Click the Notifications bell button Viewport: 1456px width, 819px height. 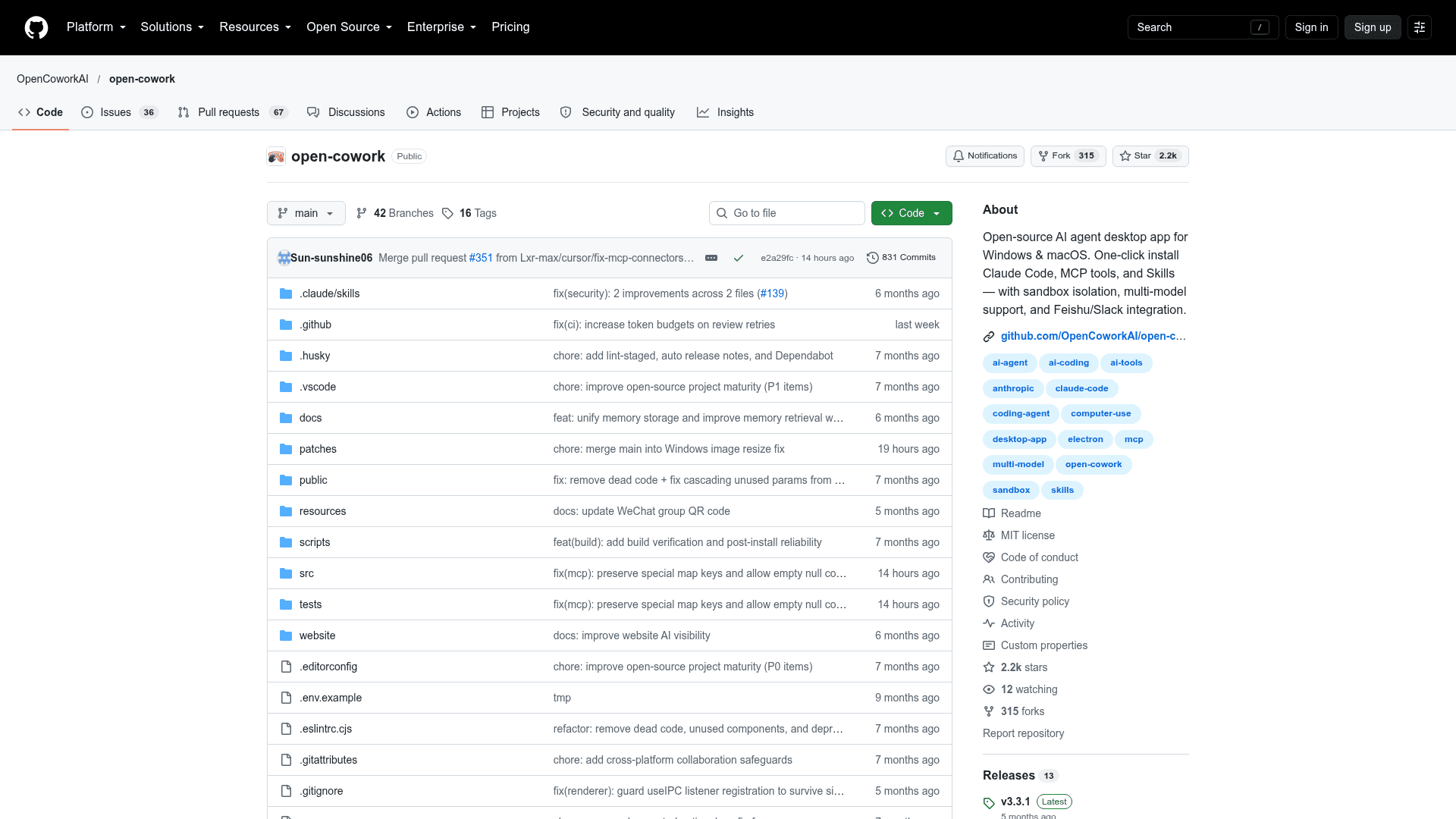pos(985,156)
